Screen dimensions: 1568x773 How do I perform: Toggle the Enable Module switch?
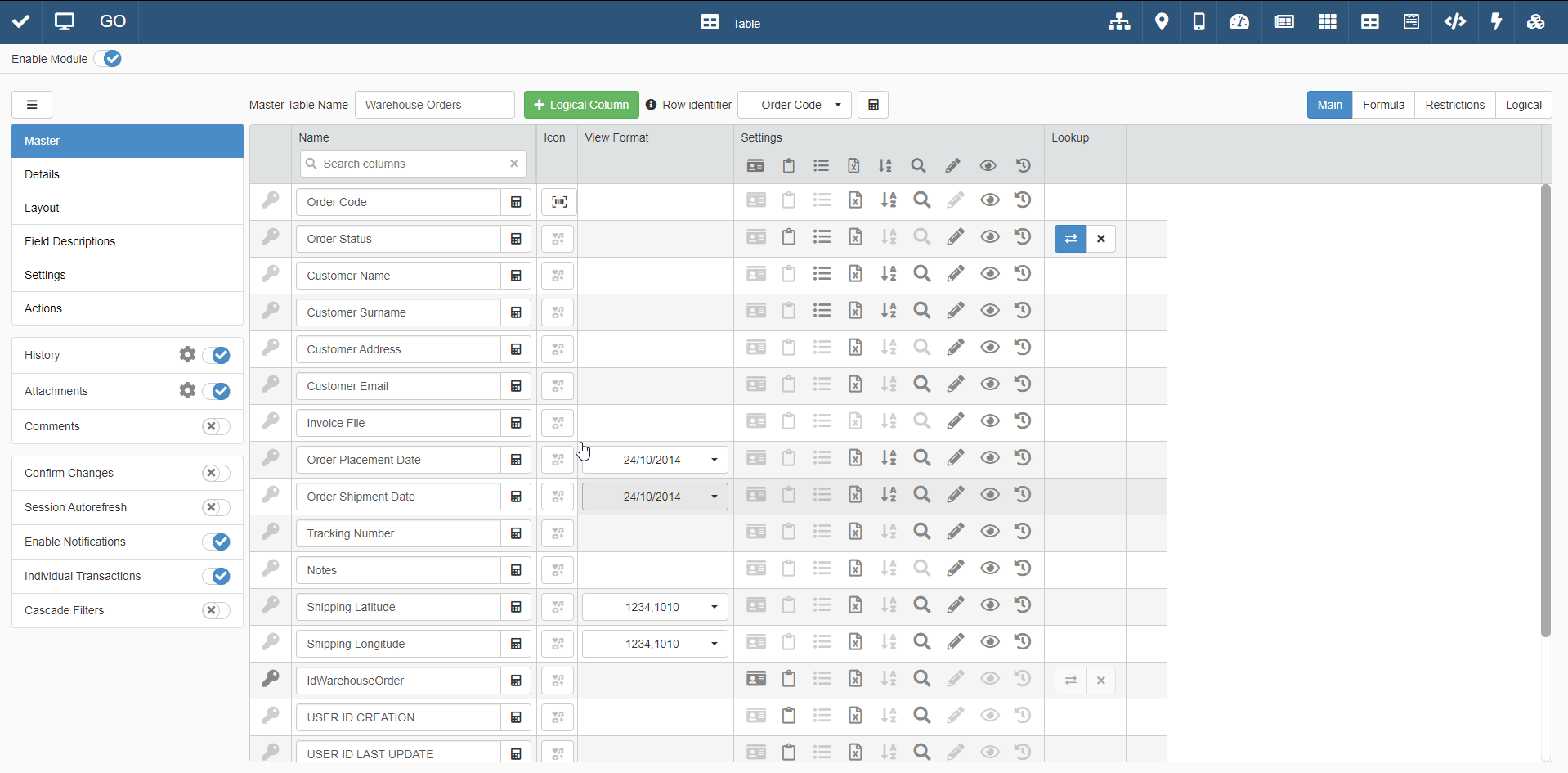[108, 59]
